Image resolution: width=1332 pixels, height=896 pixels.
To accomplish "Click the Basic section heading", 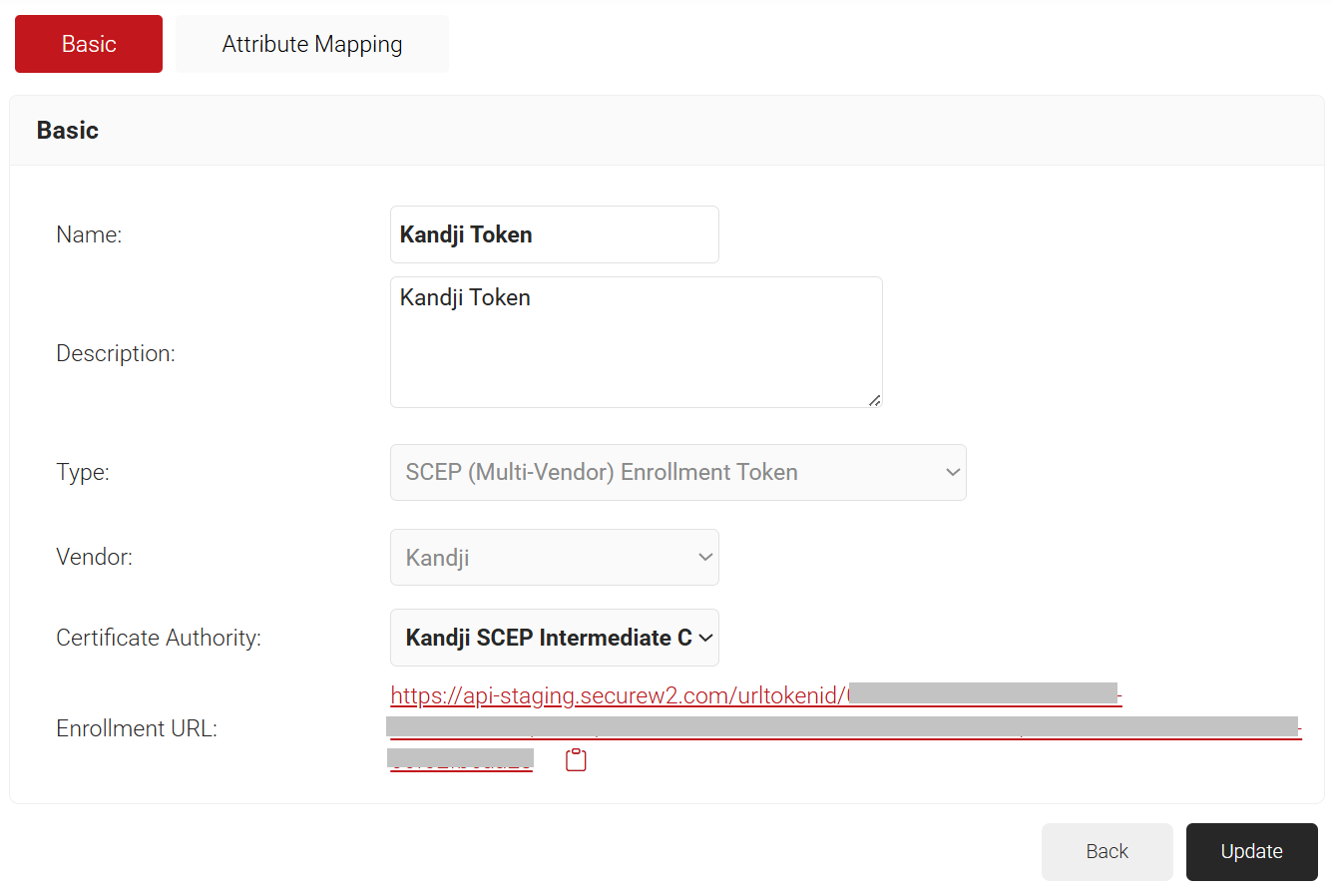I will coord(68,130).
